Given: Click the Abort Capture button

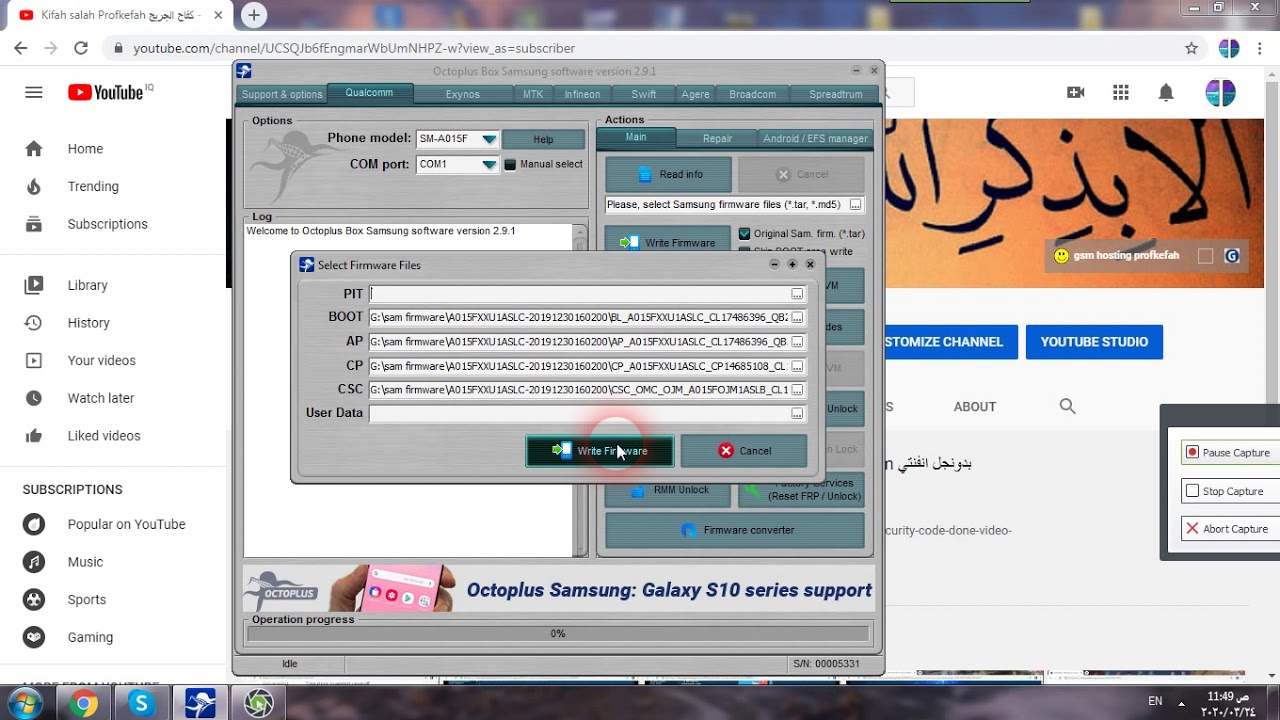Looking at the screenshot, I should pyautogui.click(x=1230, y=529).
